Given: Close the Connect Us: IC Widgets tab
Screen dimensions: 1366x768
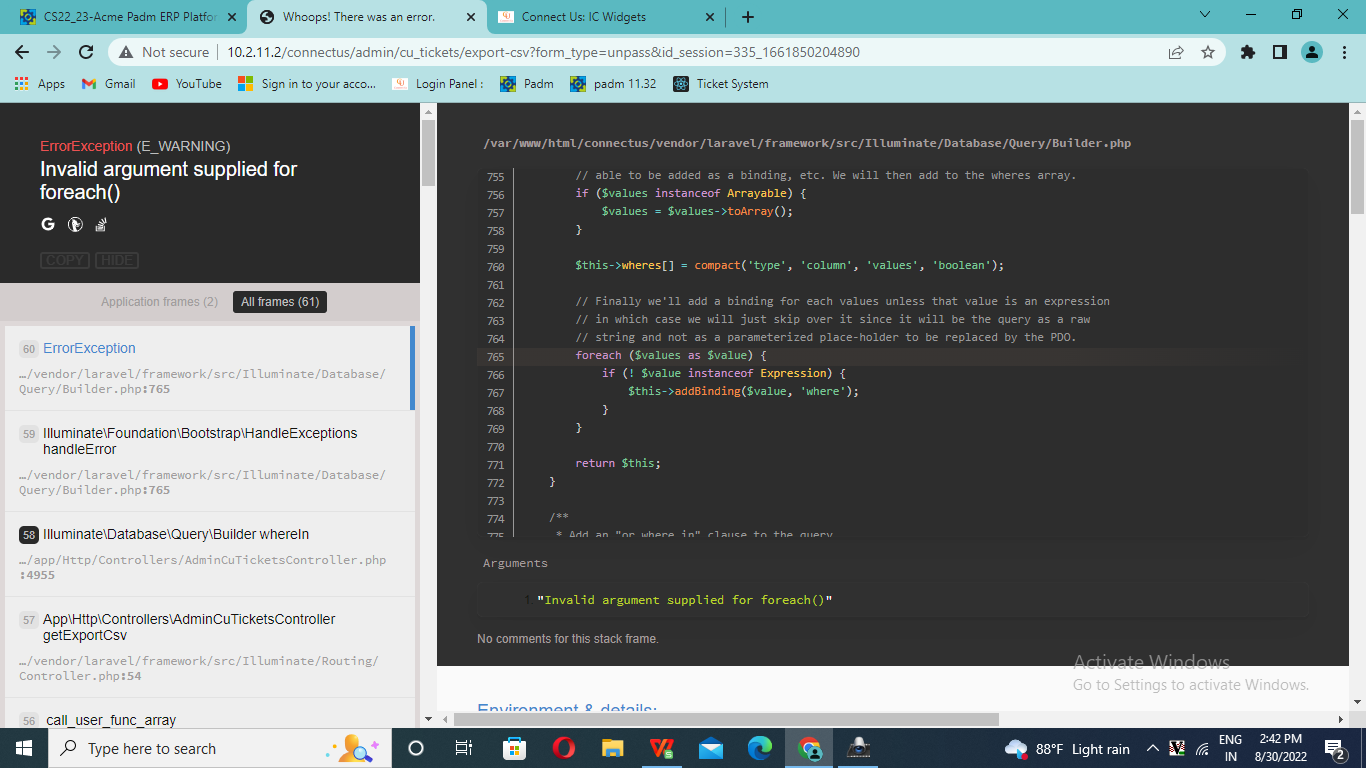Looking at the screenshot, I should 710,17.
